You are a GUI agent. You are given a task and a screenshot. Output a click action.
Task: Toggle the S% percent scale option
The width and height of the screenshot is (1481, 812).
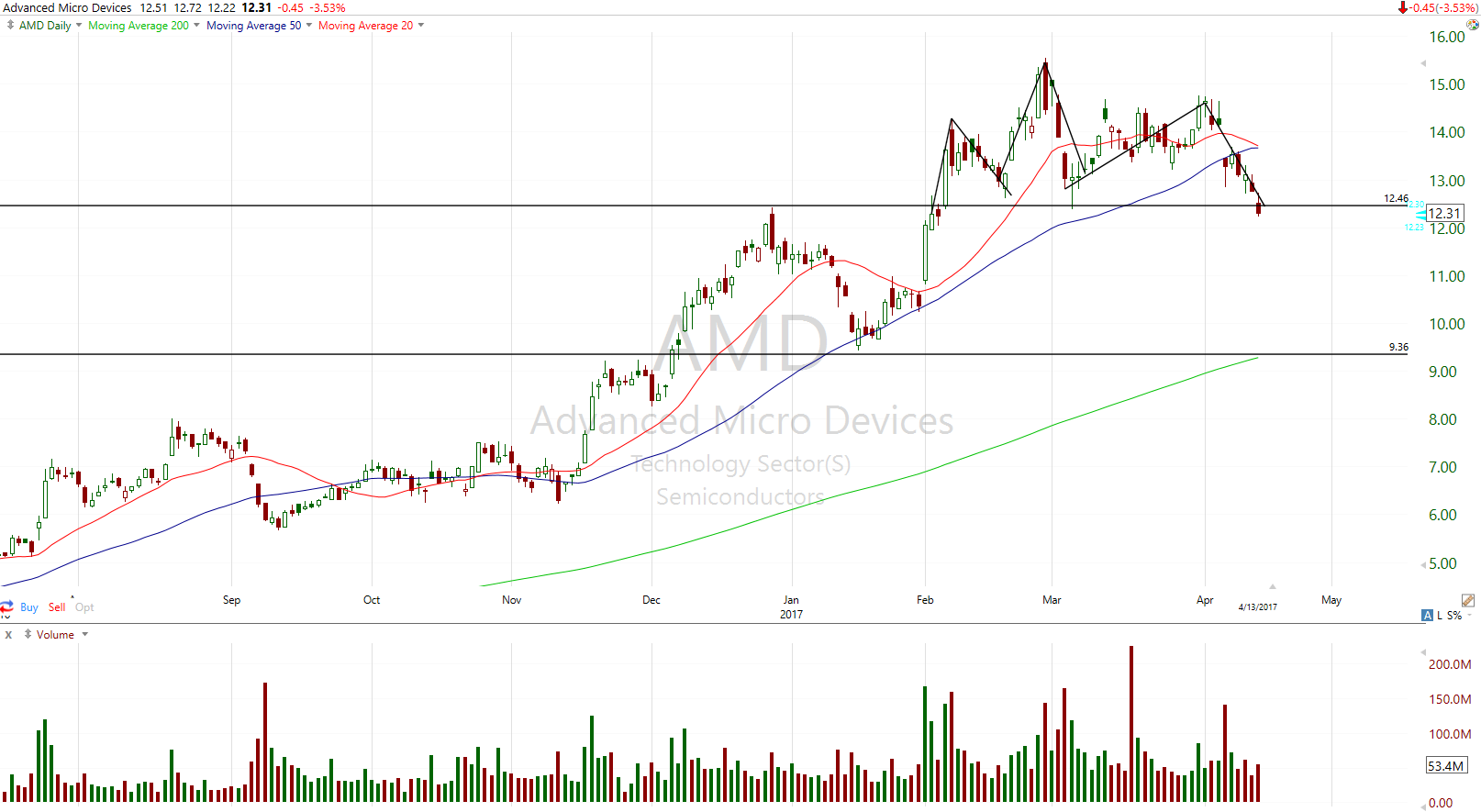[1454, 615]
